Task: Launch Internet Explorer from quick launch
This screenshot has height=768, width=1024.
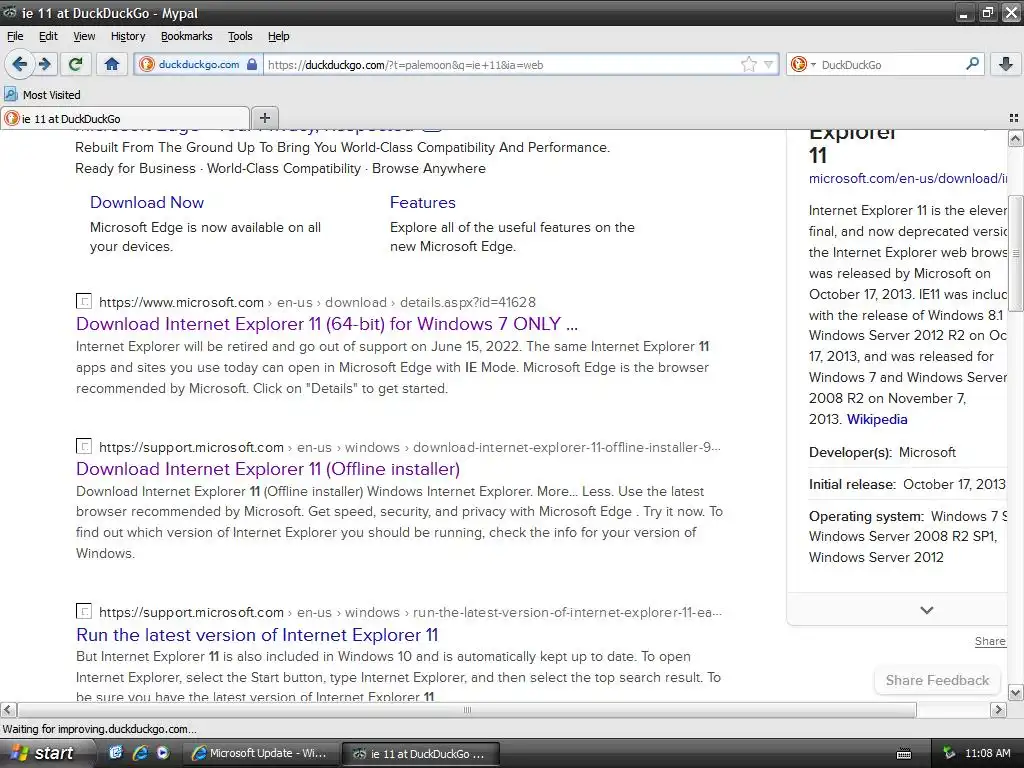Action: 140,753
